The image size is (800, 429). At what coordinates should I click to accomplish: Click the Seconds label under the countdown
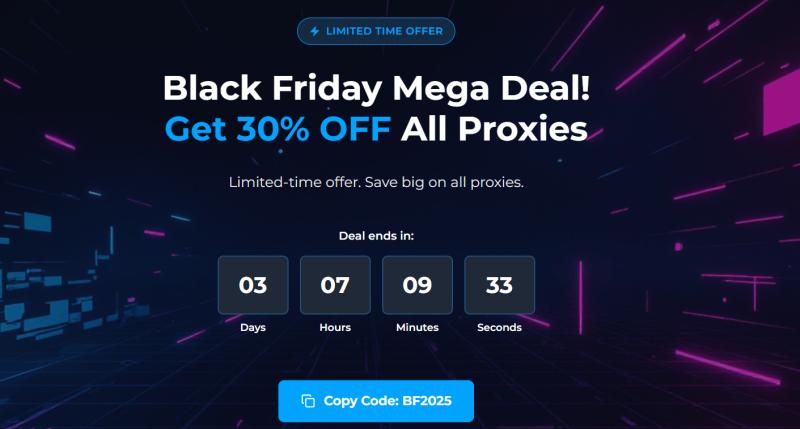pos(499,327)
